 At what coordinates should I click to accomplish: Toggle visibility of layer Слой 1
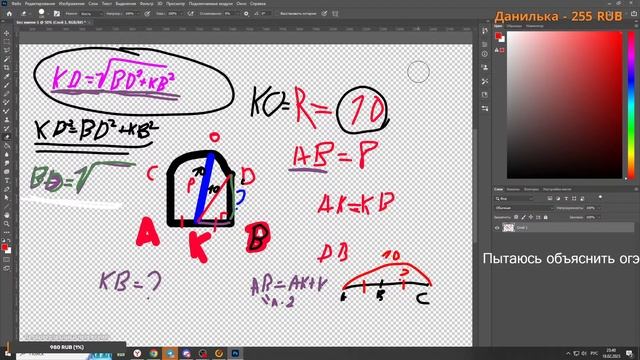(497, 228)
